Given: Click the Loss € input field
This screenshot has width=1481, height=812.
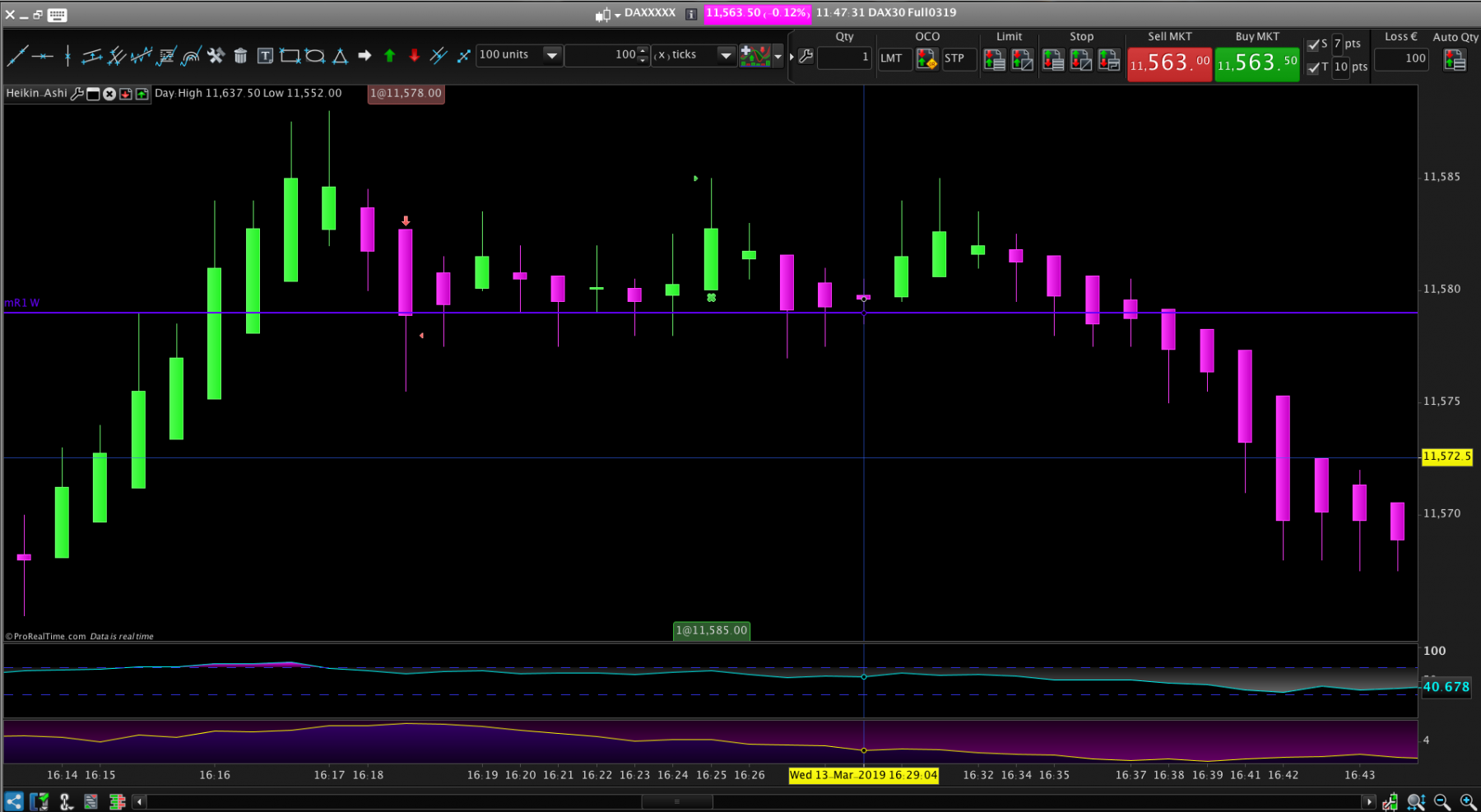Looking at the screenshot, I should 1402,58.
